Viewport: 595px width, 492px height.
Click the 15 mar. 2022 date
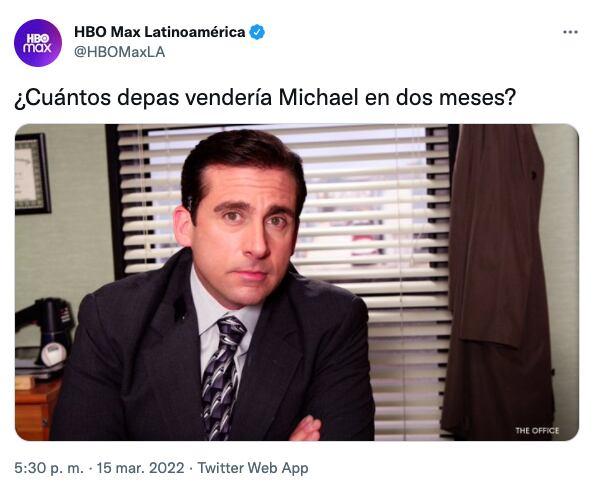140,468
